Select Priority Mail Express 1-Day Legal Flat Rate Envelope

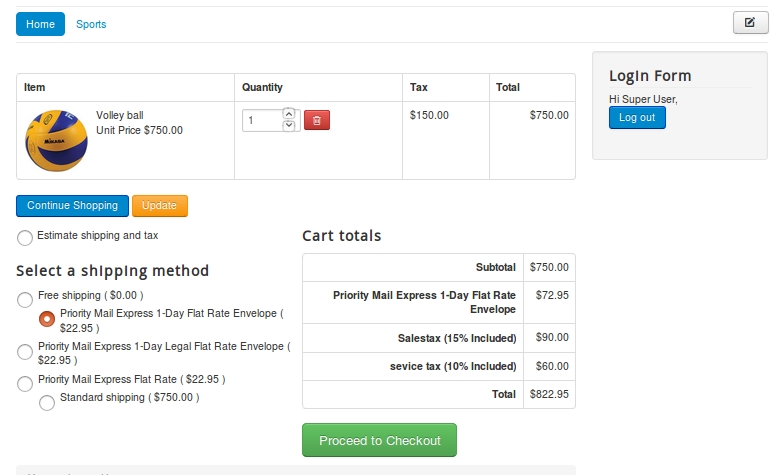(x=25, y=352)
